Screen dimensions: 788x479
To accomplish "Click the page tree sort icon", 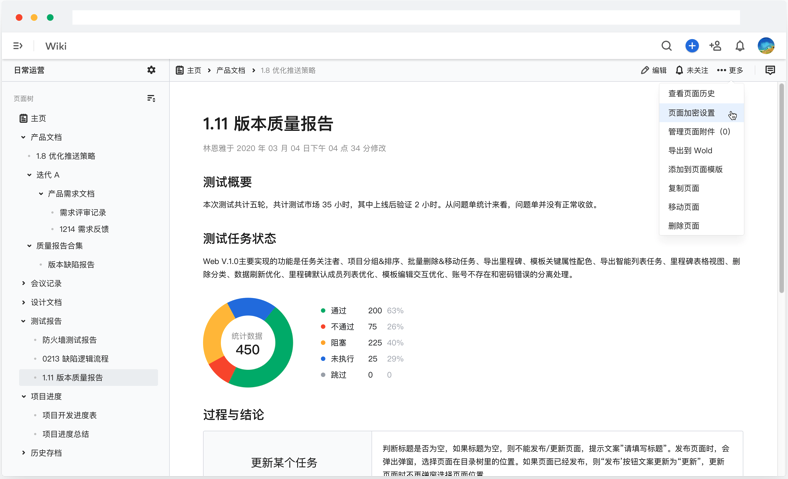I will point(151,98).
